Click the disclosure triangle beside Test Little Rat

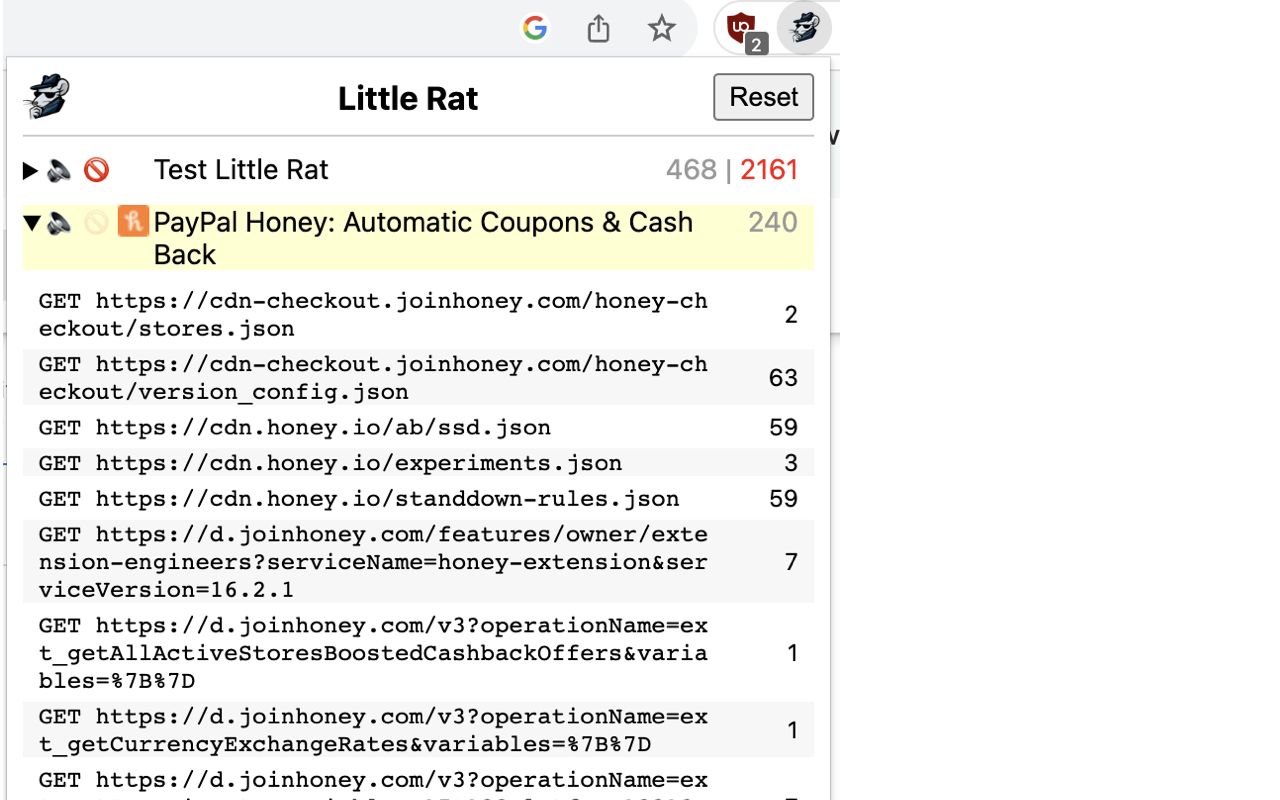pos(30,170)
